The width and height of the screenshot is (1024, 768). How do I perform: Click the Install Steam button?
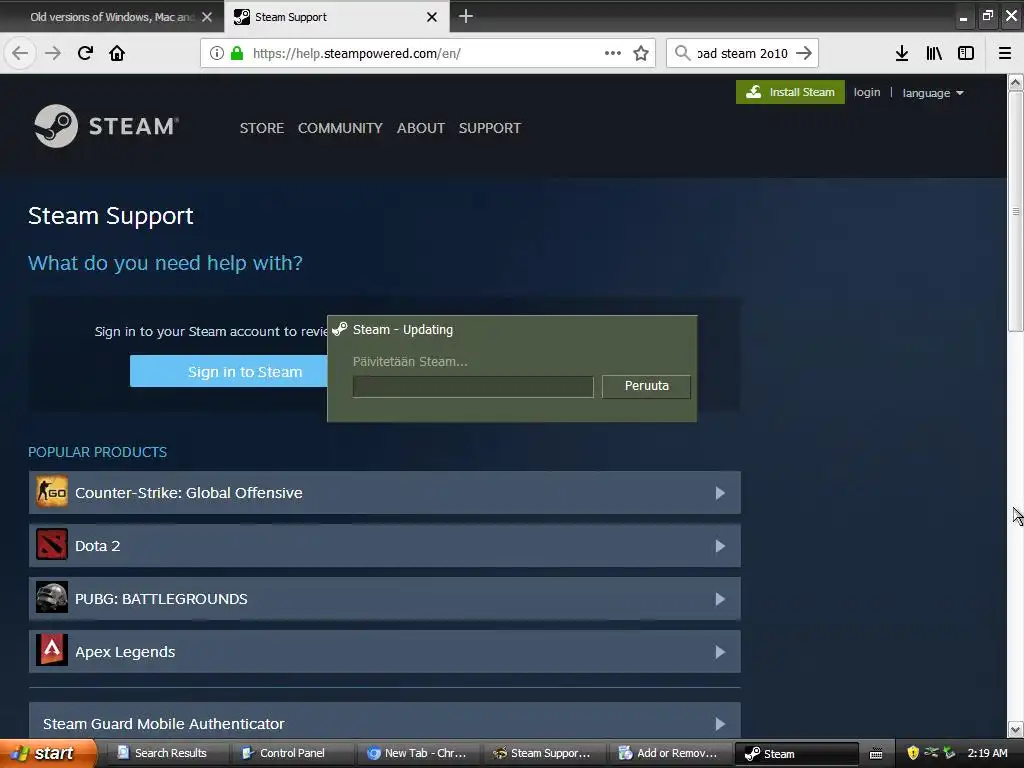point(790,92)
